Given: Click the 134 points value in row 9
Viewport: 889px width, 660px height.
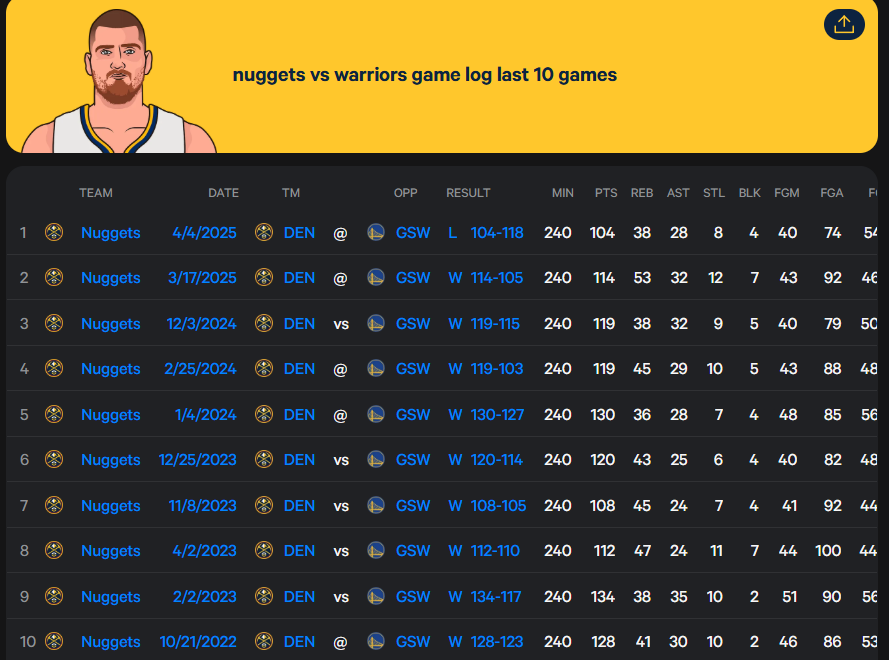Looking at the screenshot, I should [603, 596].
